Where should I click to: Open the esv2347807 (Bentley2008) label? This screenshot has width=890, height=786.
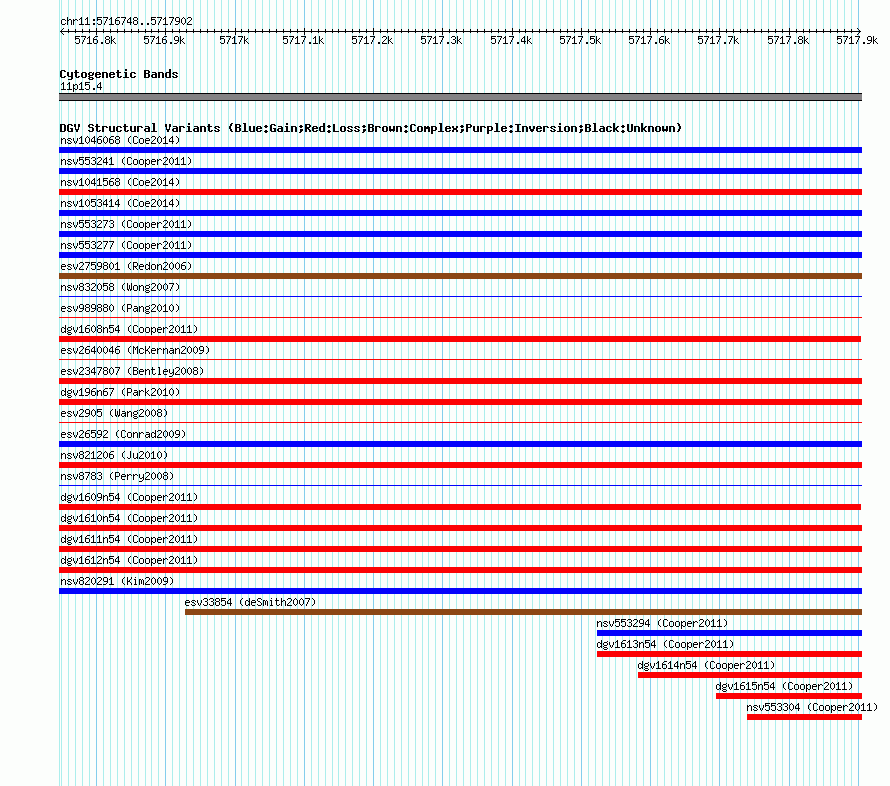132,371
